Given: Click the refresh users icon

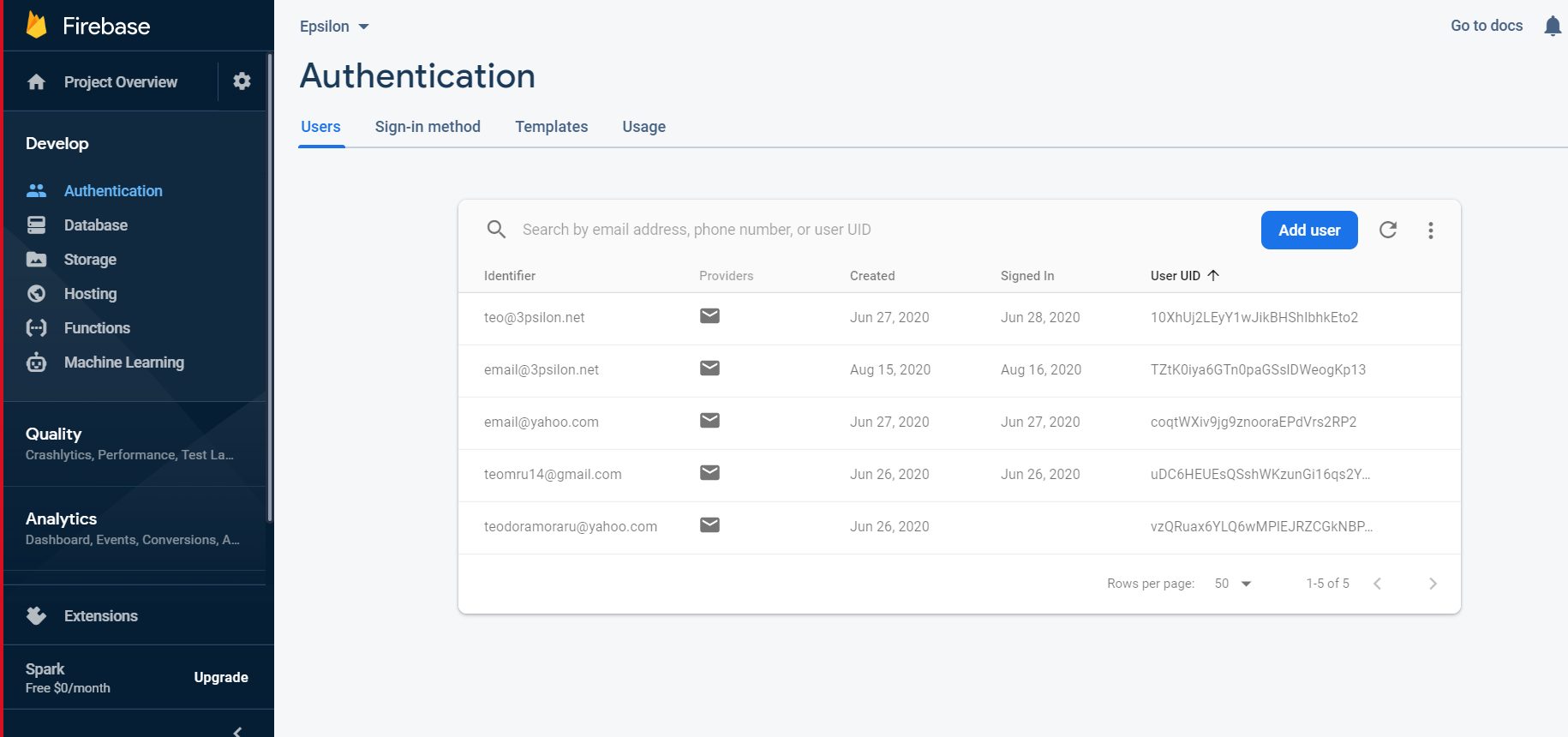Looking at the screenshot, I should pyautogui.click(x=1388, y=230).
